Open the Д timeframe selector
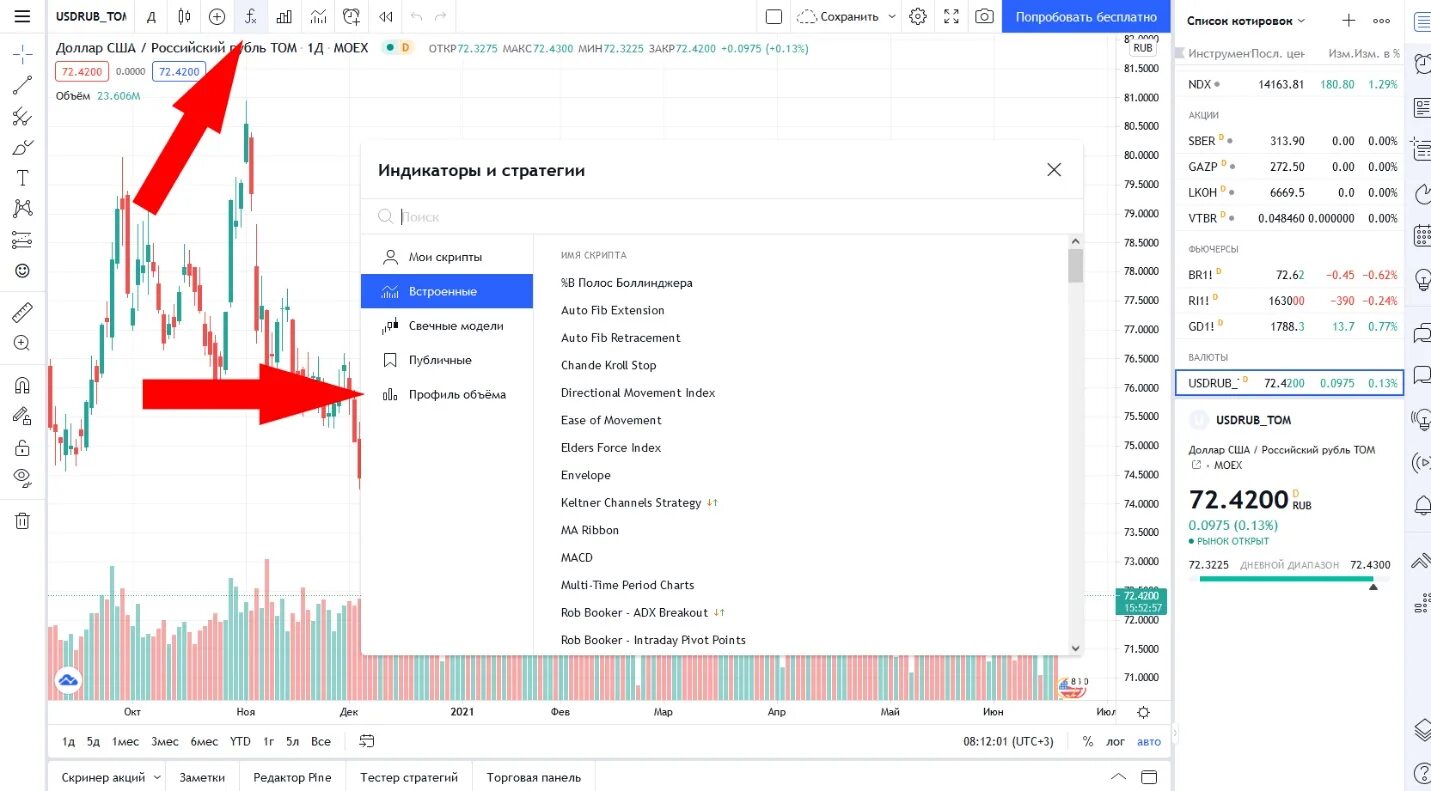The height and width of the screenshot is (791, 1431). tap(151, 16)
